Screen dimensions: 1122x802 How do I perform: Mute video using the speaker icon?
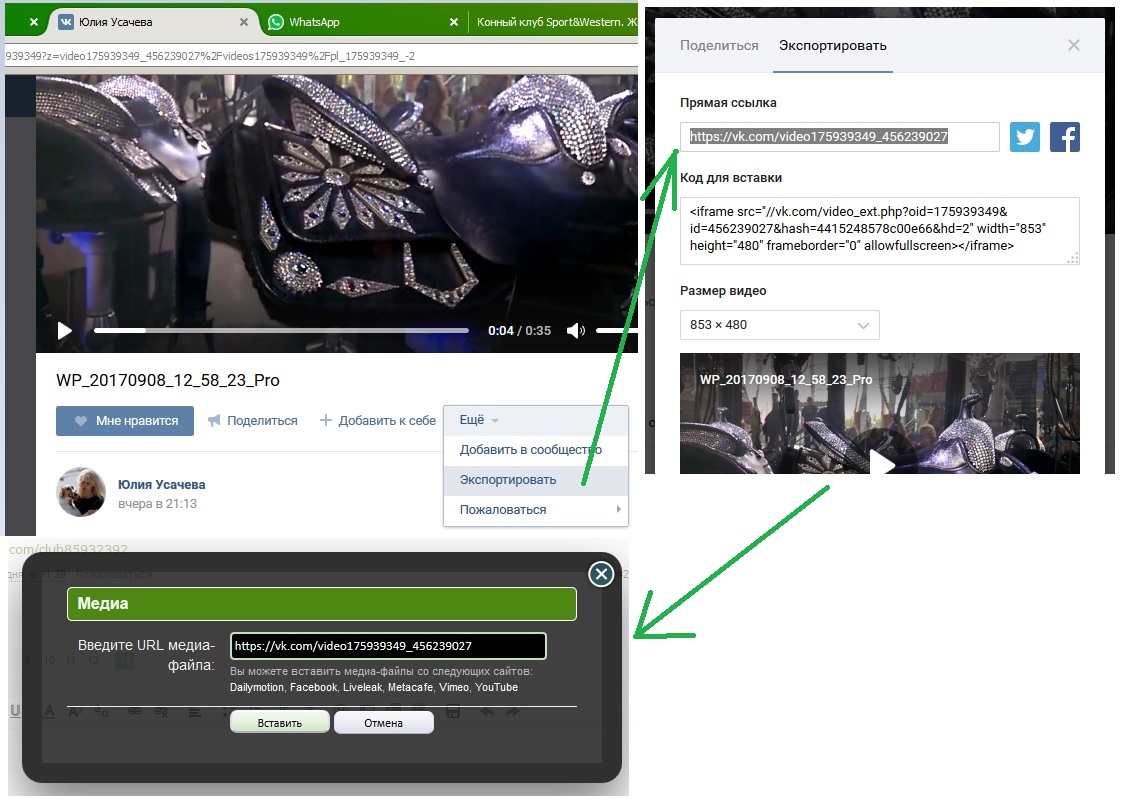point(575,331)
